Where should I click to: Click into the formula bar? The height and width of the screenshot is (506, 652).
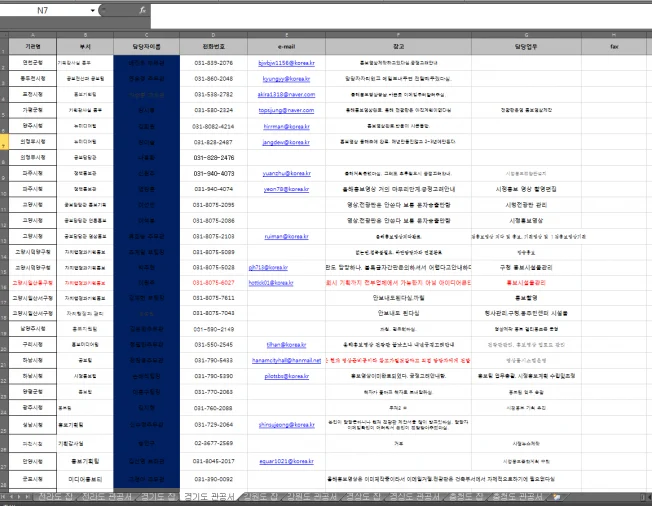(x=401, y=16)
